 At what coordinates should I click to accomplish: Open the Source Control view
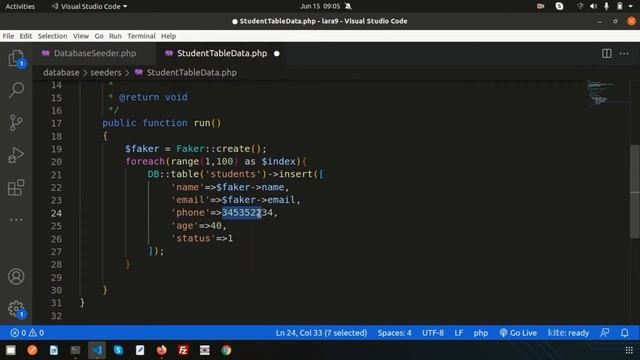tap(16, 122)
